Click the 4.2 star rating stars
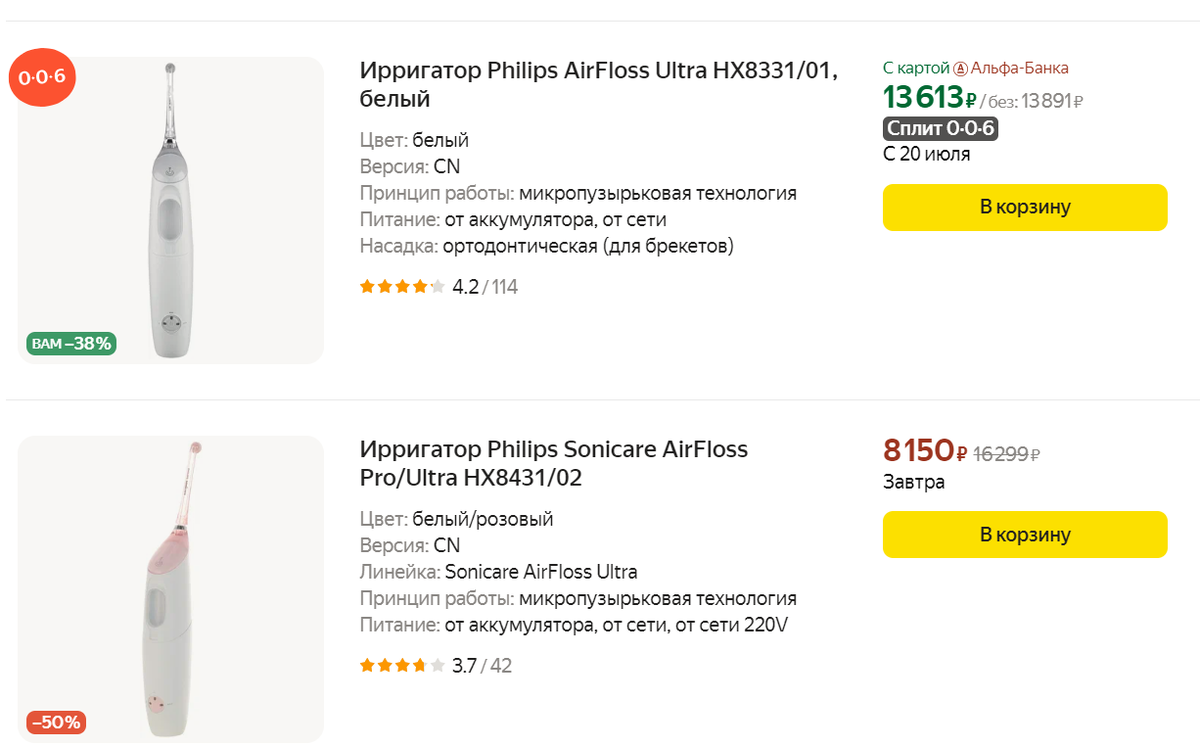1200x747 pixels. coord(402,287)
